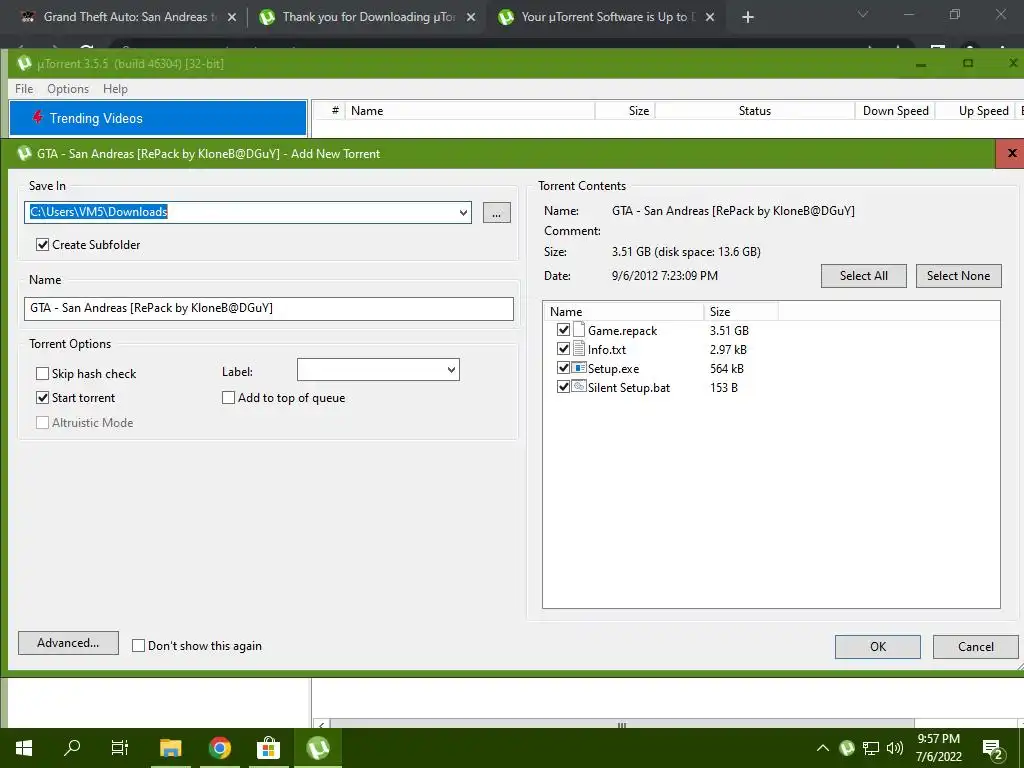Sort contents by Size column header

pos(741,312)
